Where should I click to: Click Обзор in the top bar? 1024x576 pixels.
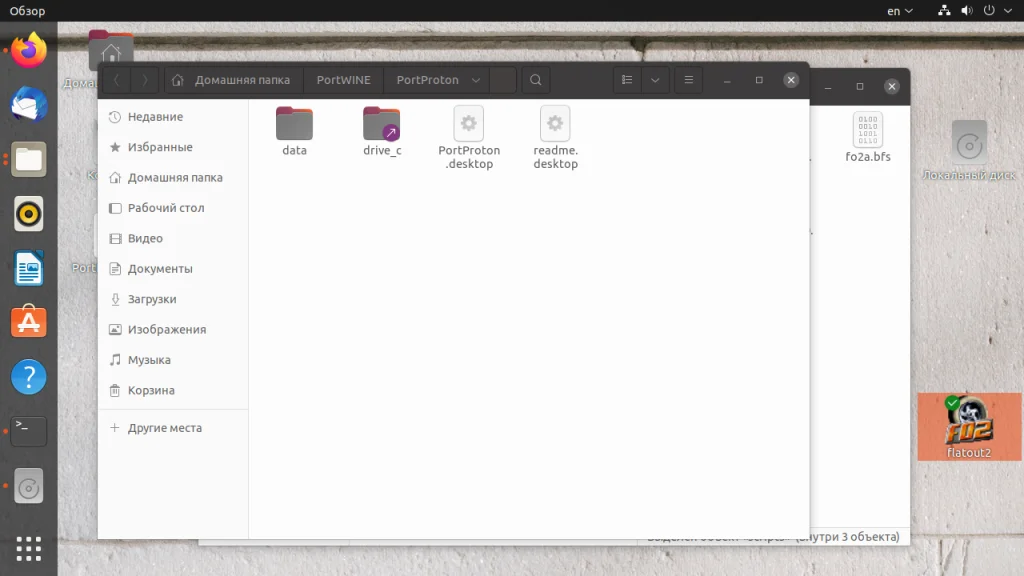pyautogui.click(x=26, y=10)
